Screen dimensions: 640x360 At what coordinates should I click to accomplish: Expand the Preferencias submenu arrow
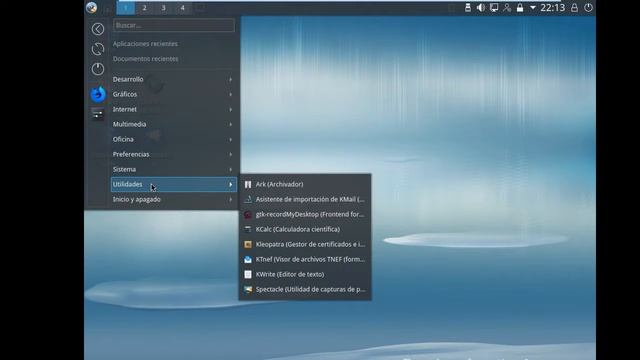[231, 154]
